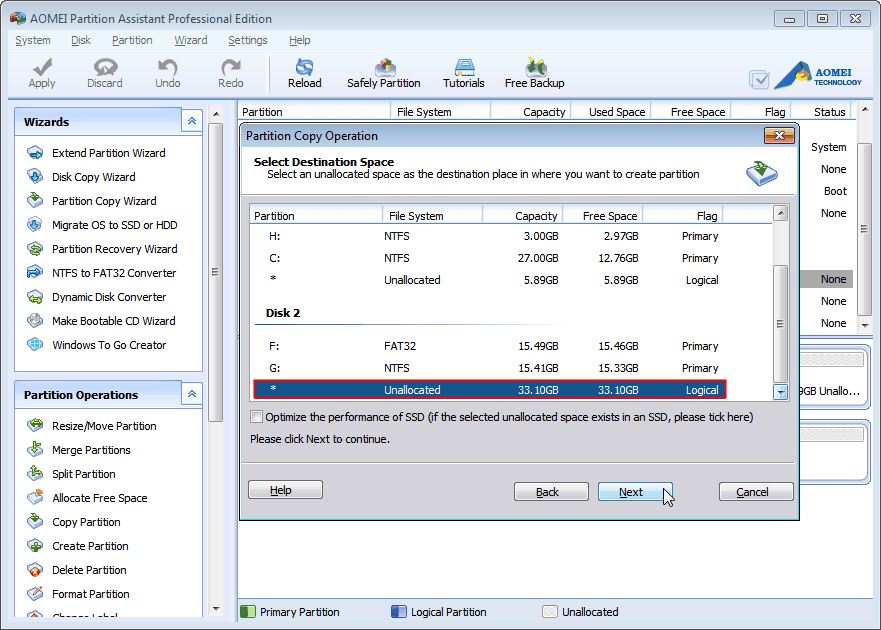Click the Discard toolbar icon

coord(104,72)
